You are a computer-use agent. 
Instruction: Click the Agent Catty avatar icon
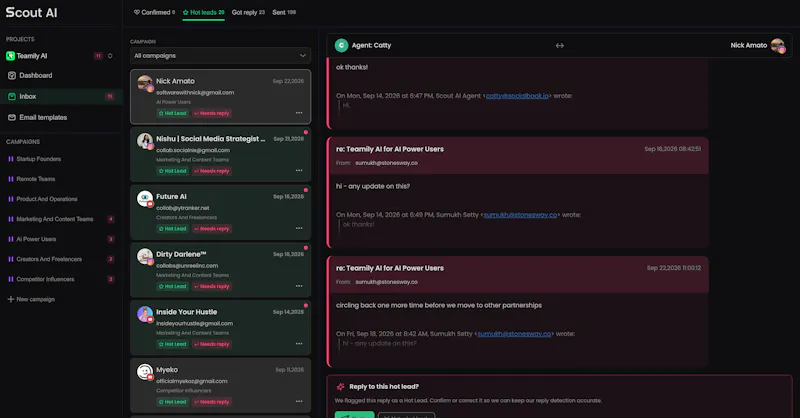pyautogui.click(x=341, y=45)
